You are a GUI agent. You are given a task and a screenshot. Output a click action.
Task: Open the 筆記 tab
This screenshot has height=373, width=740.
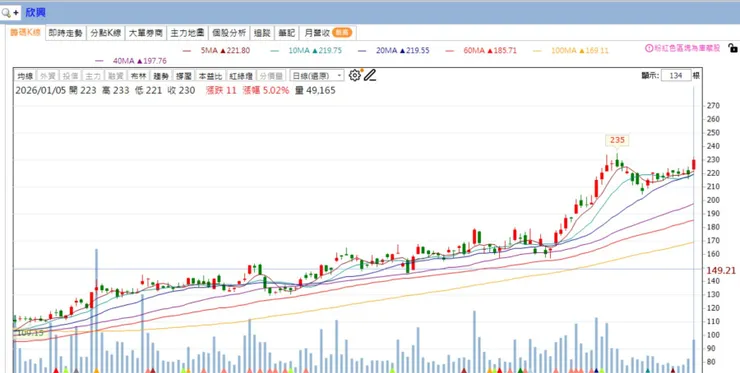tap(286, 33)
